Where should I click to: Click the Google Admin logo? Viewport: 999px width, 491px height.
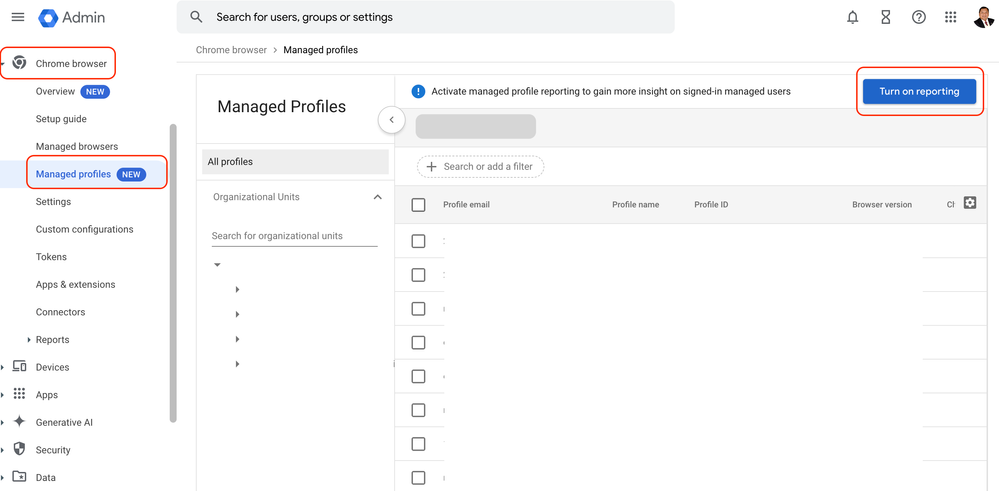click(x=71, y=18)
